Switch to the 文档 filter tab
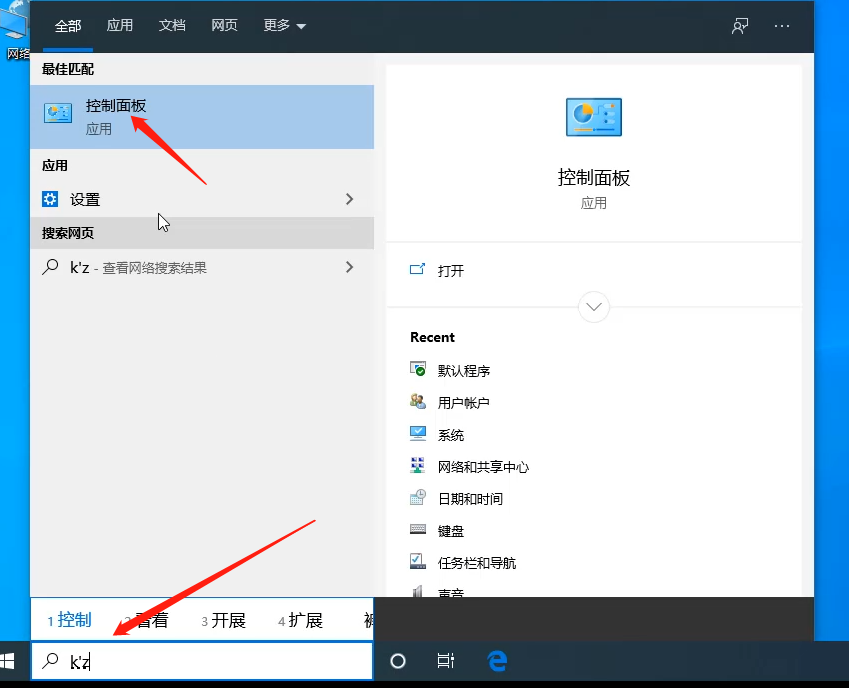 172,26
